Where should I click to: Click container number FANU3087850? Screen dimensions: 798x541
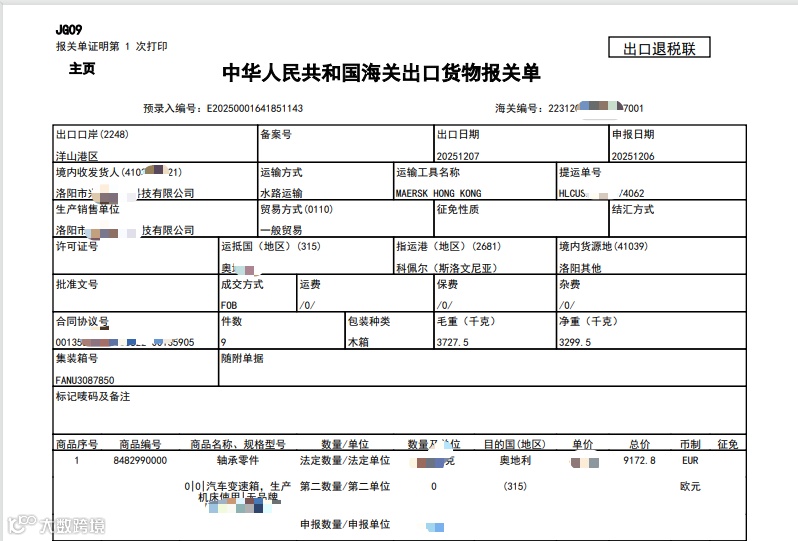click(x=85, y=380)
